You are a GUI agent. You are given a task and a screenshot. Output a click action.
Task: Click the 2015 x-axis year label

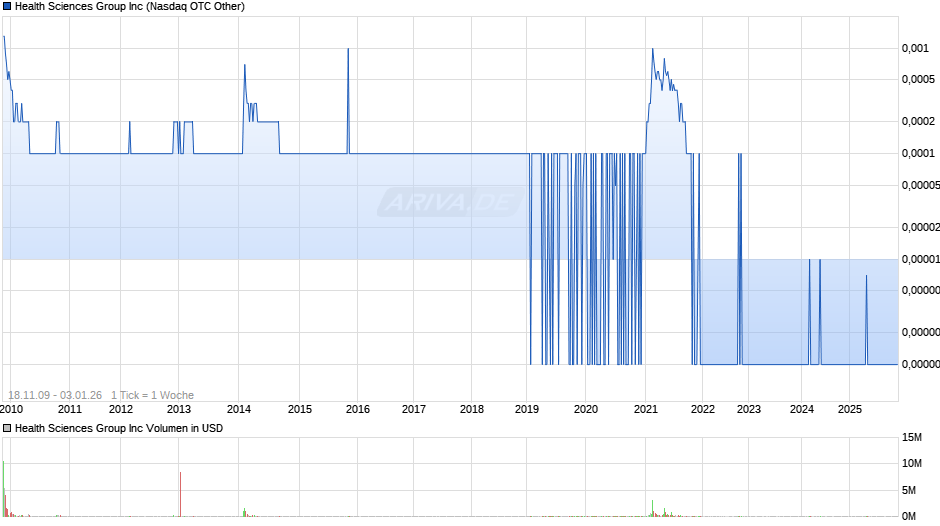[x=300, y=409]
